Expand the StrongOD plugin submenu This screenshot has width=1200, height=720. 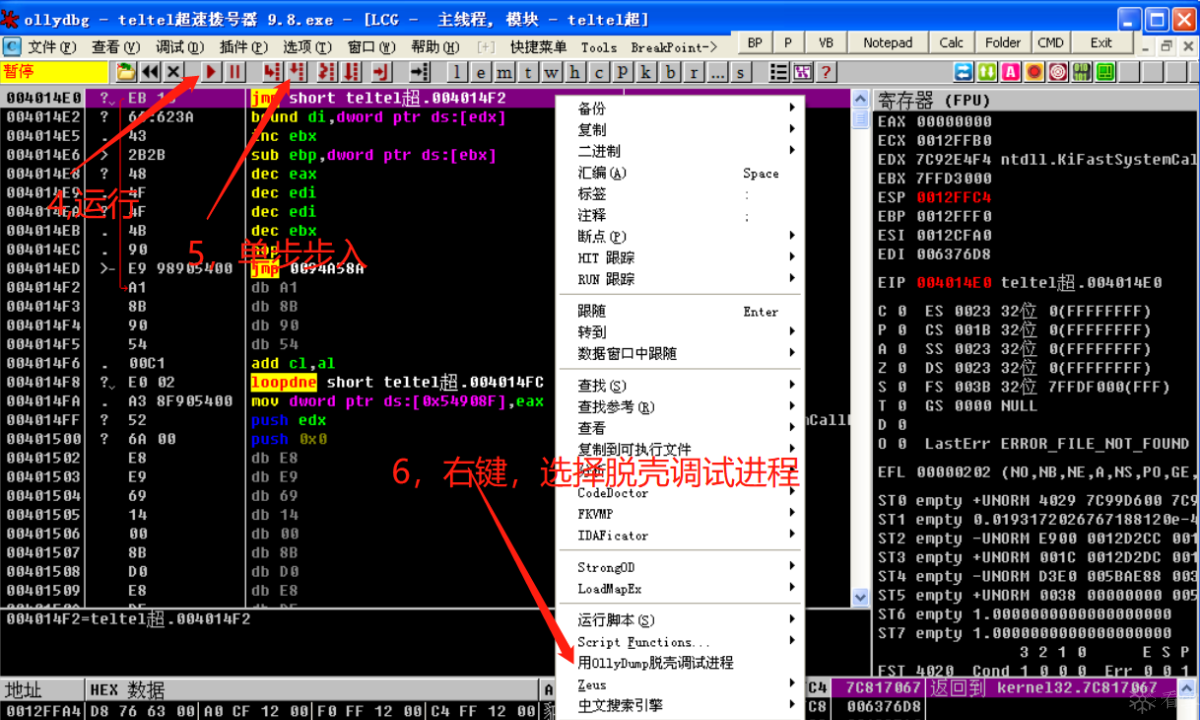click(x=680, y=567)
